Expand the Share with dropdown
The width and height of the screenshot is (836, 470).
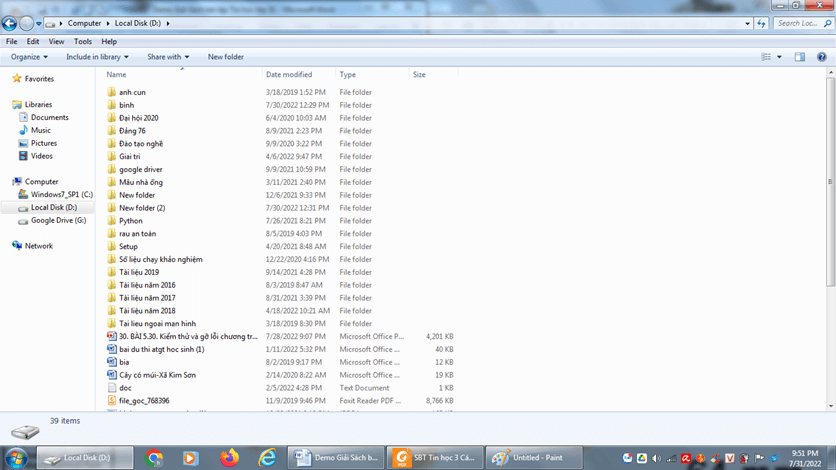click(x=167, y=57)
